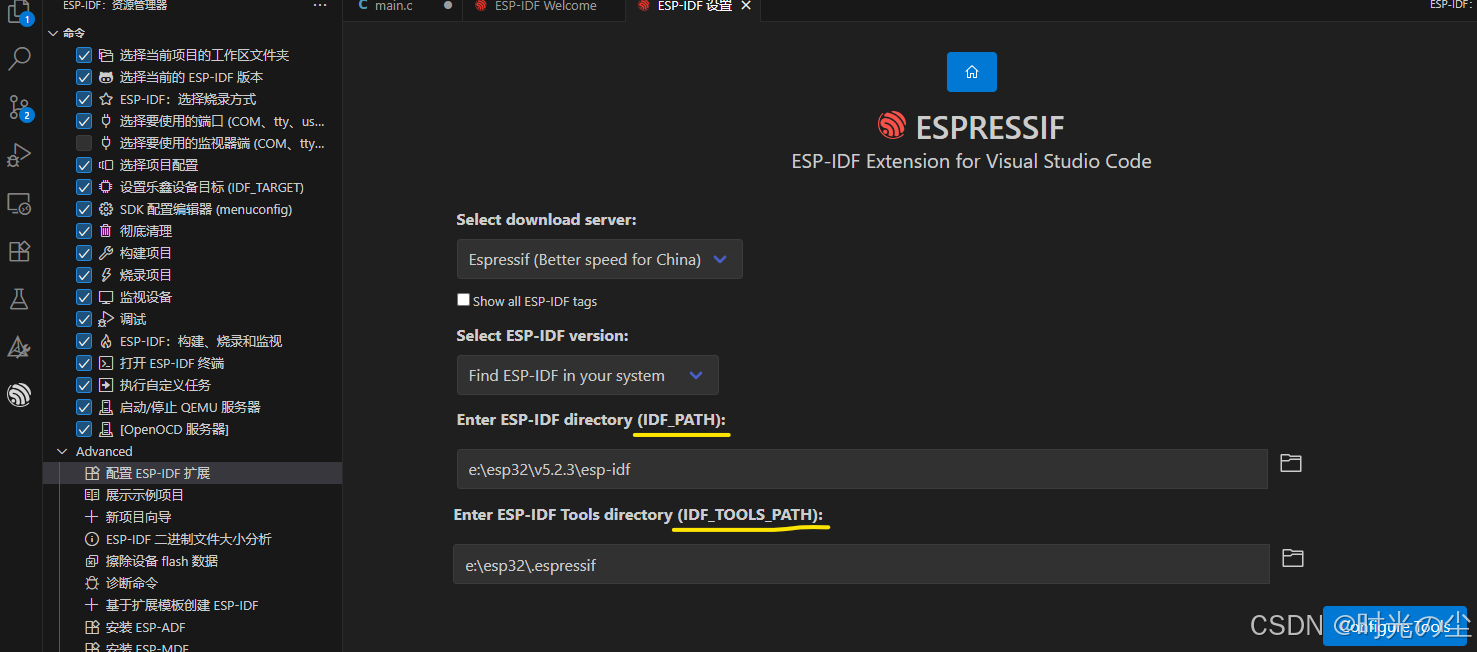Open the Extensions view
This screenshot has width=1477, height=652.
19,251
